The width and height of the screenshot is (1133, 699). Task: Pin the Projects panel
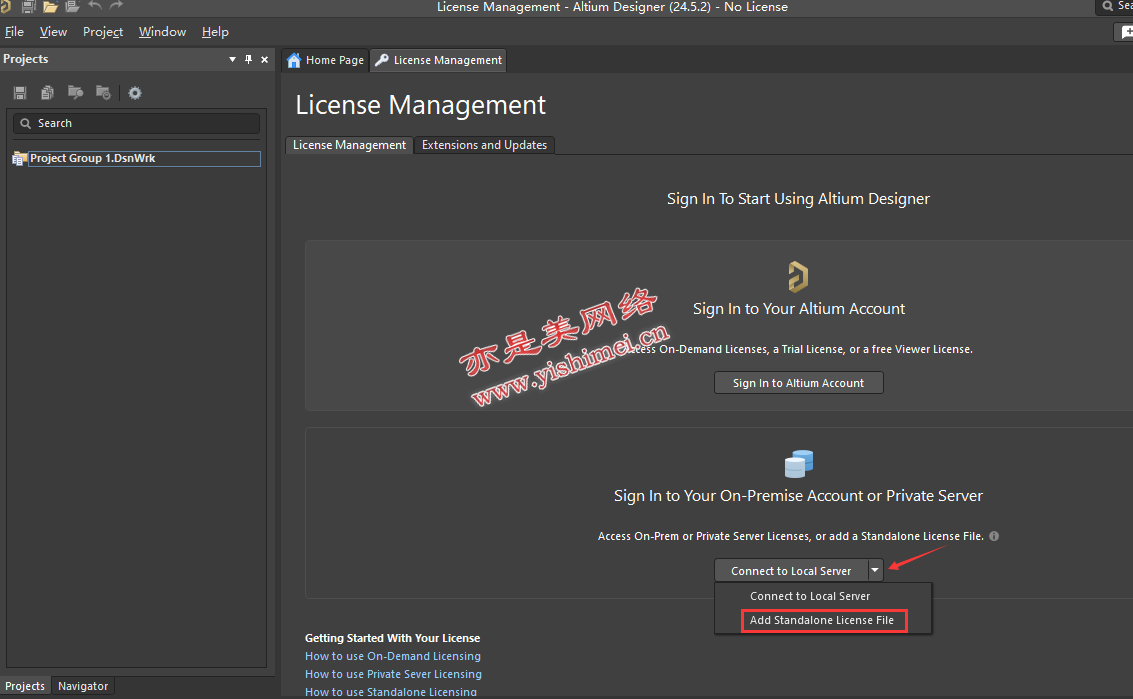pos(249,59)
